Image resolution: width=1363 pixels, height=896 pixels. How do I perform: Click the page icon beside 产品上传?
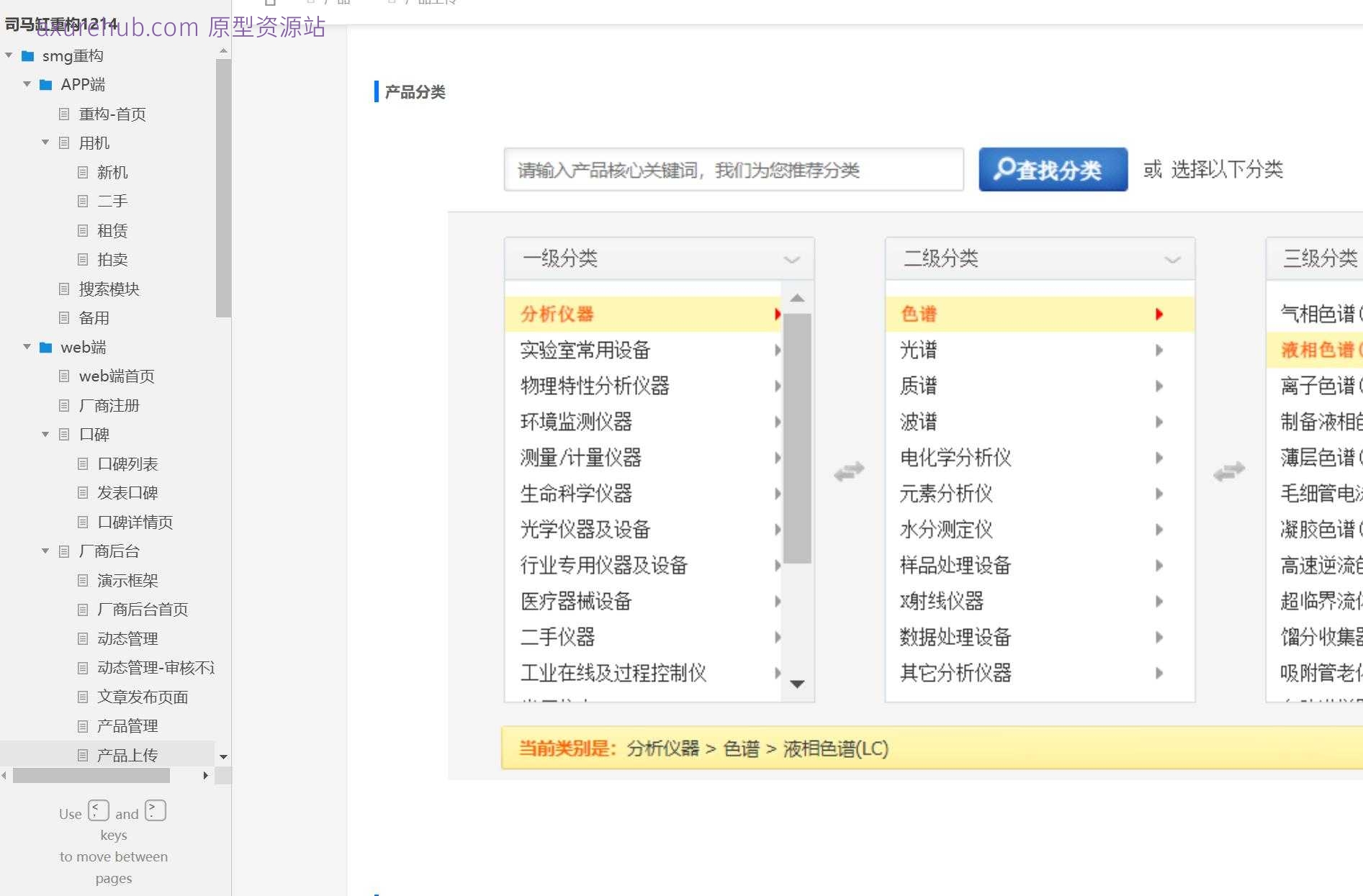coord(83,754)
